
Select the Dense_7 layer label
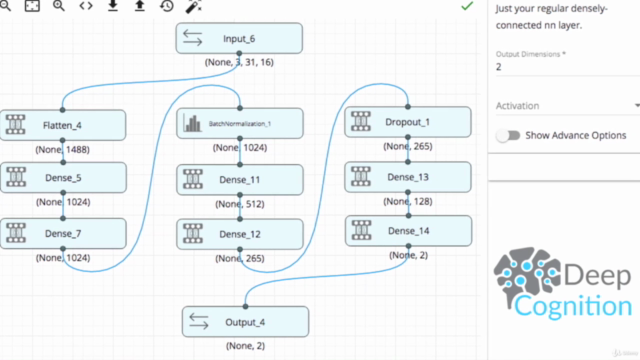(x=63, y=234)
